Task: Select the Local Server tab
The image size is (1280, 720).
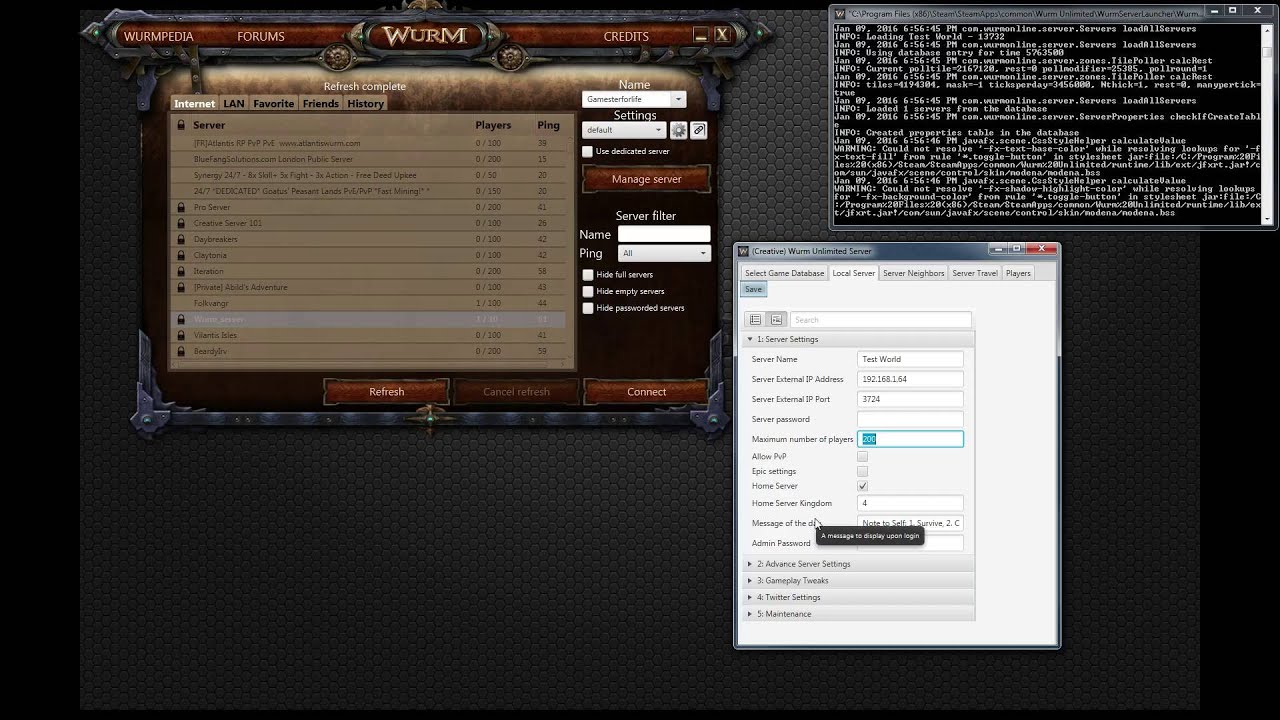Action: (x=853, y=273)
